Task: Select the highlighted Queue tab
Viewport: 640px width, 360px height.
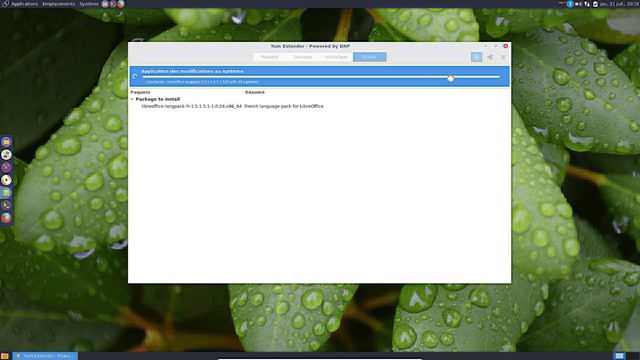Action: [370, 57]
